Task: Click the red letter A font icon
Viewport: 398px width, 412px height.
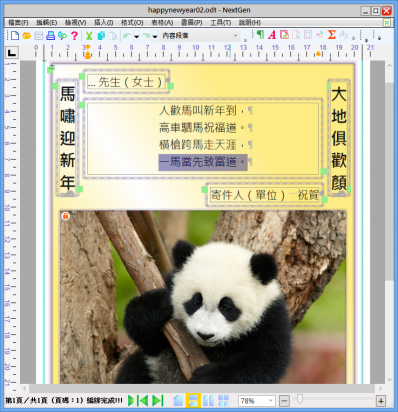Action: click(272, 35)
